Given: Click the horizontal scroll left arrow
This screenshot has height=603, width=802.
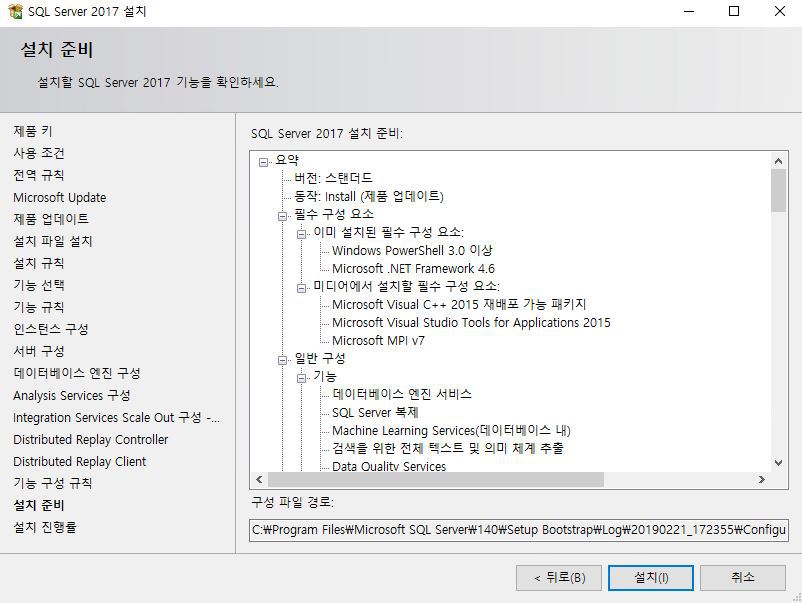Looking at the screenshot, I should (259, 480).
